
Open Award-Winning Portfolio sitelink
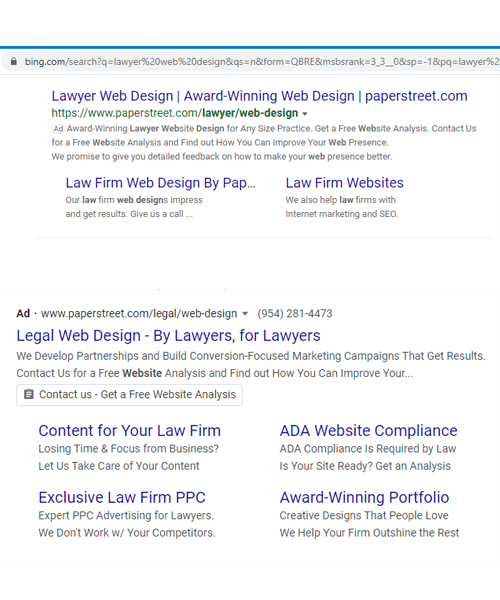(364, 497)
